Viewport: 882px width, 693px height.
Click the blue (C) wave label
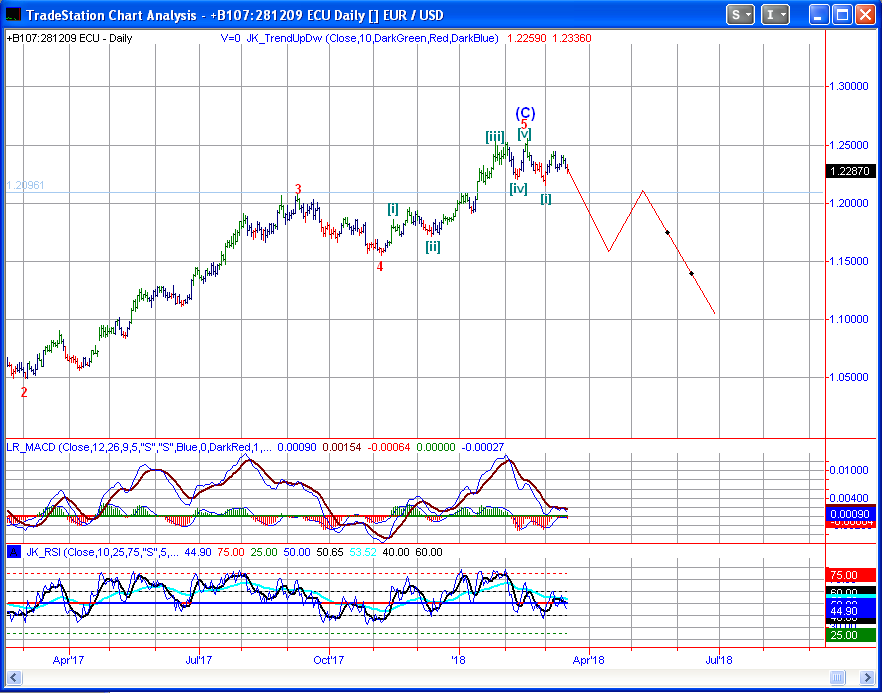tap(525, 113)
